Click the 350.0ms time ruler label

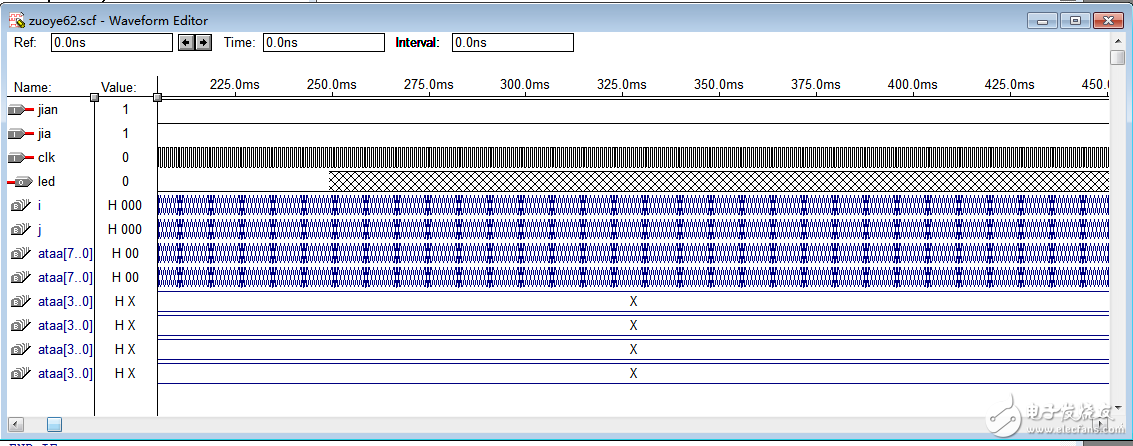[719, 84]
